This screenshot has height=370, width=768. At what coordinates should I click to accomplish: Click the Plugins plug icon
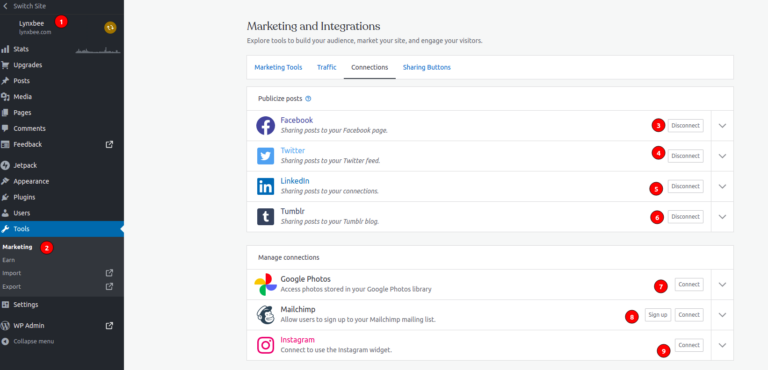tap(5, 197)
